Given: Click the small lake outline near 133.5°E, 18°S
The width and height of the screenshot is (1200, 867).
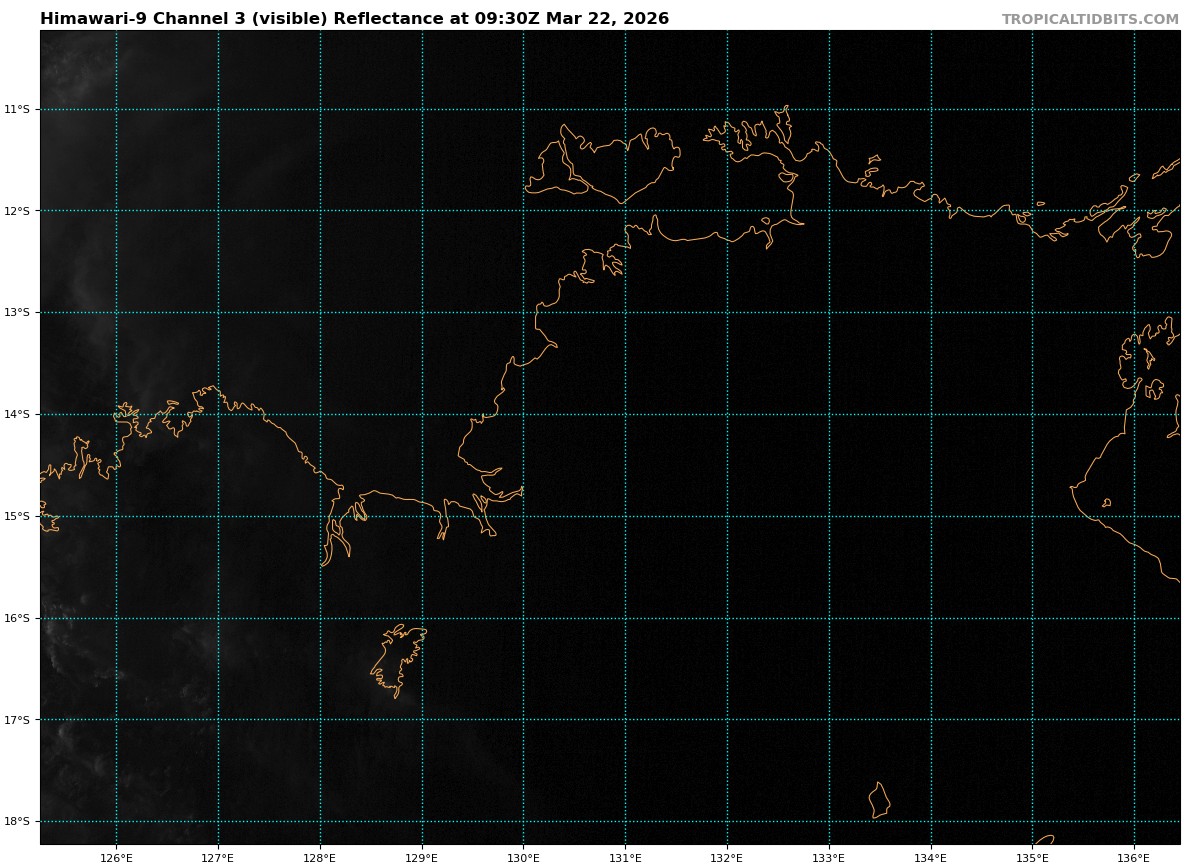Looking at the screenshot, I should (879, 800).
